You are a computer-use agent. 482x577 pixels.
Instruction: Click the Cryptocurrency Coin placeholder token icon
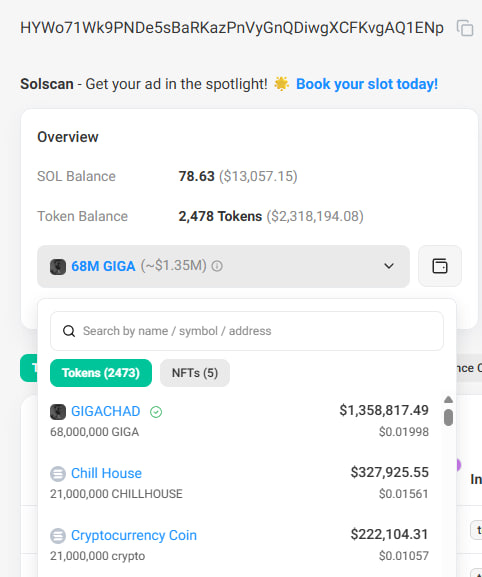[58, 535]
